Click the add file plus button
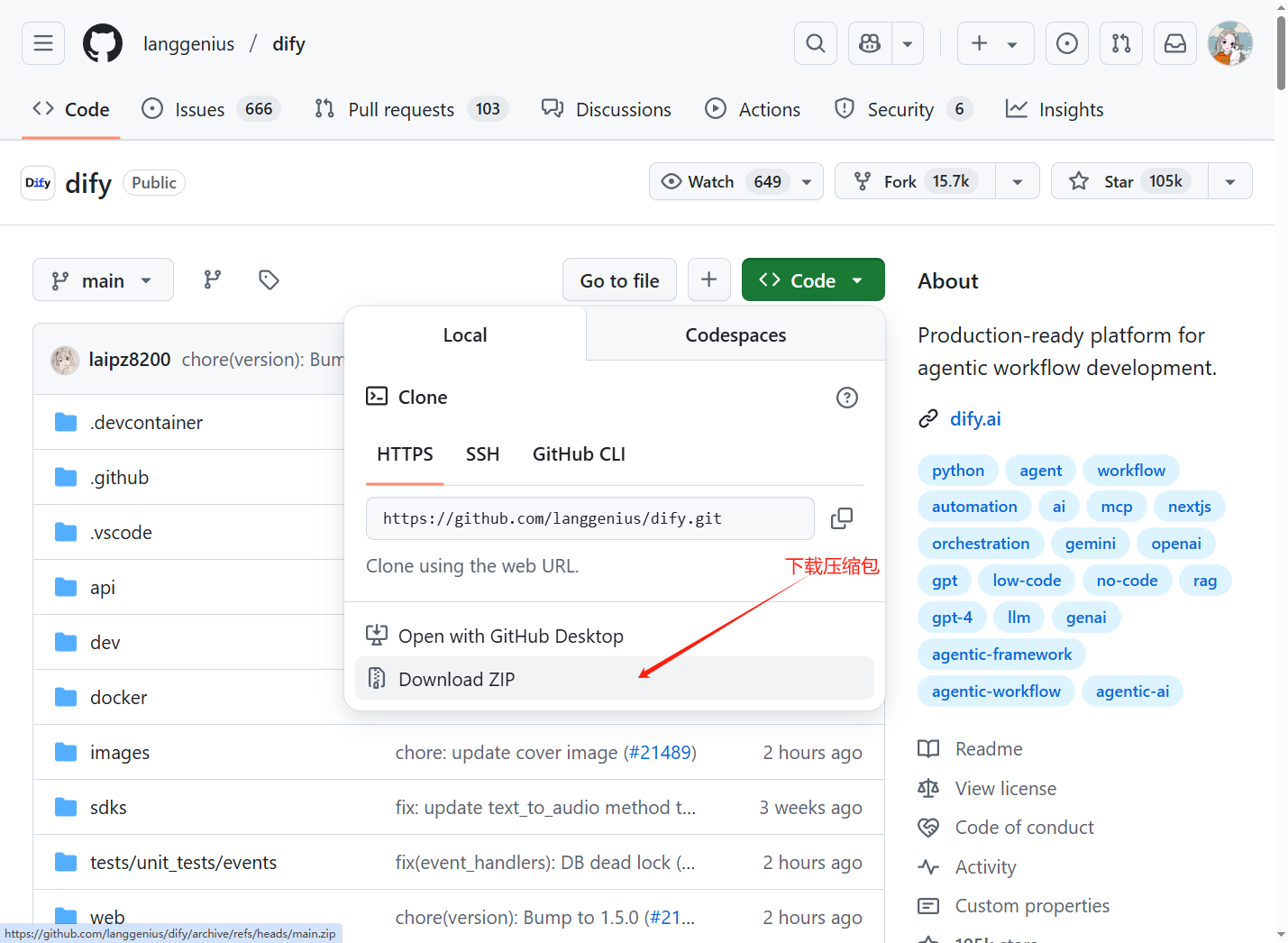Screen dimensions: 1288x943 click(x=709, y=279)
